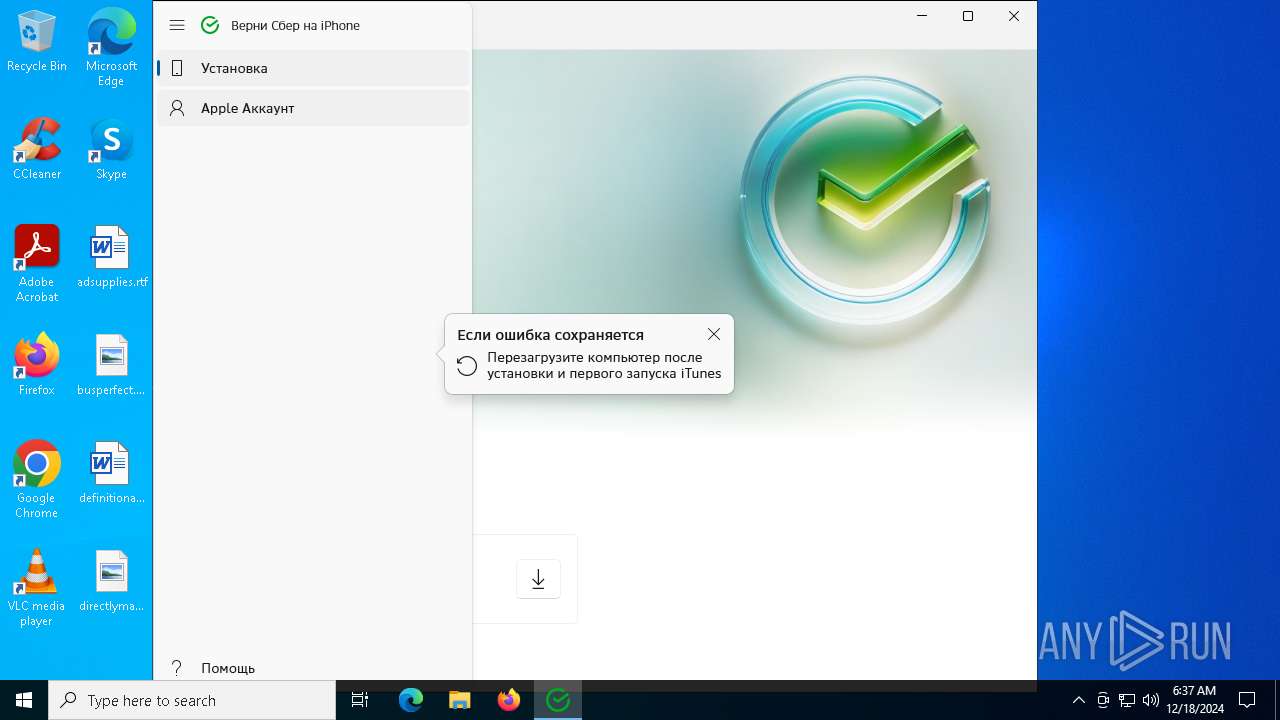Viewport: 1280px width, 720px height.
Task: Click the download arrow button
Action: pyautogui.click(x=538, y=579)
